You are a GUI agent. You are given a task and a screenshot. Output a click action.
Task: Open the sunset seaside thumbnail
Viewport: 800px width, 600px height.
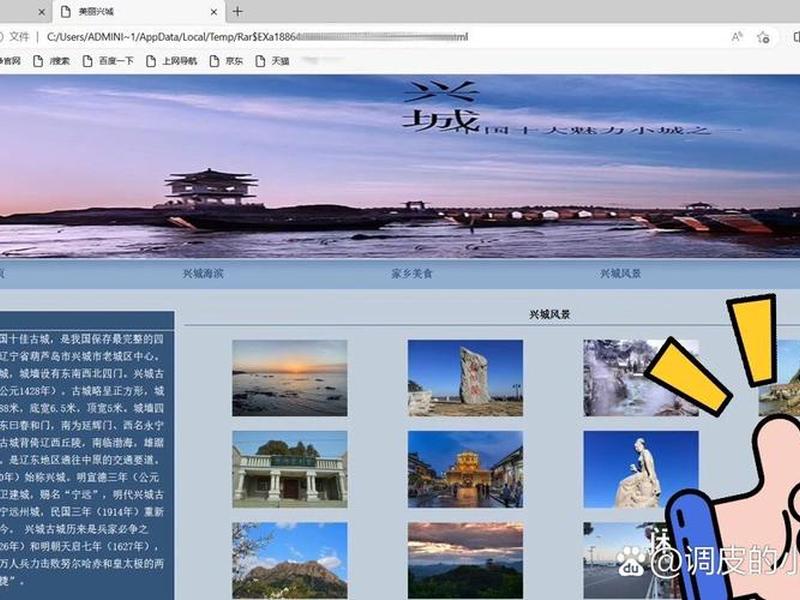(x=290, y=378)
